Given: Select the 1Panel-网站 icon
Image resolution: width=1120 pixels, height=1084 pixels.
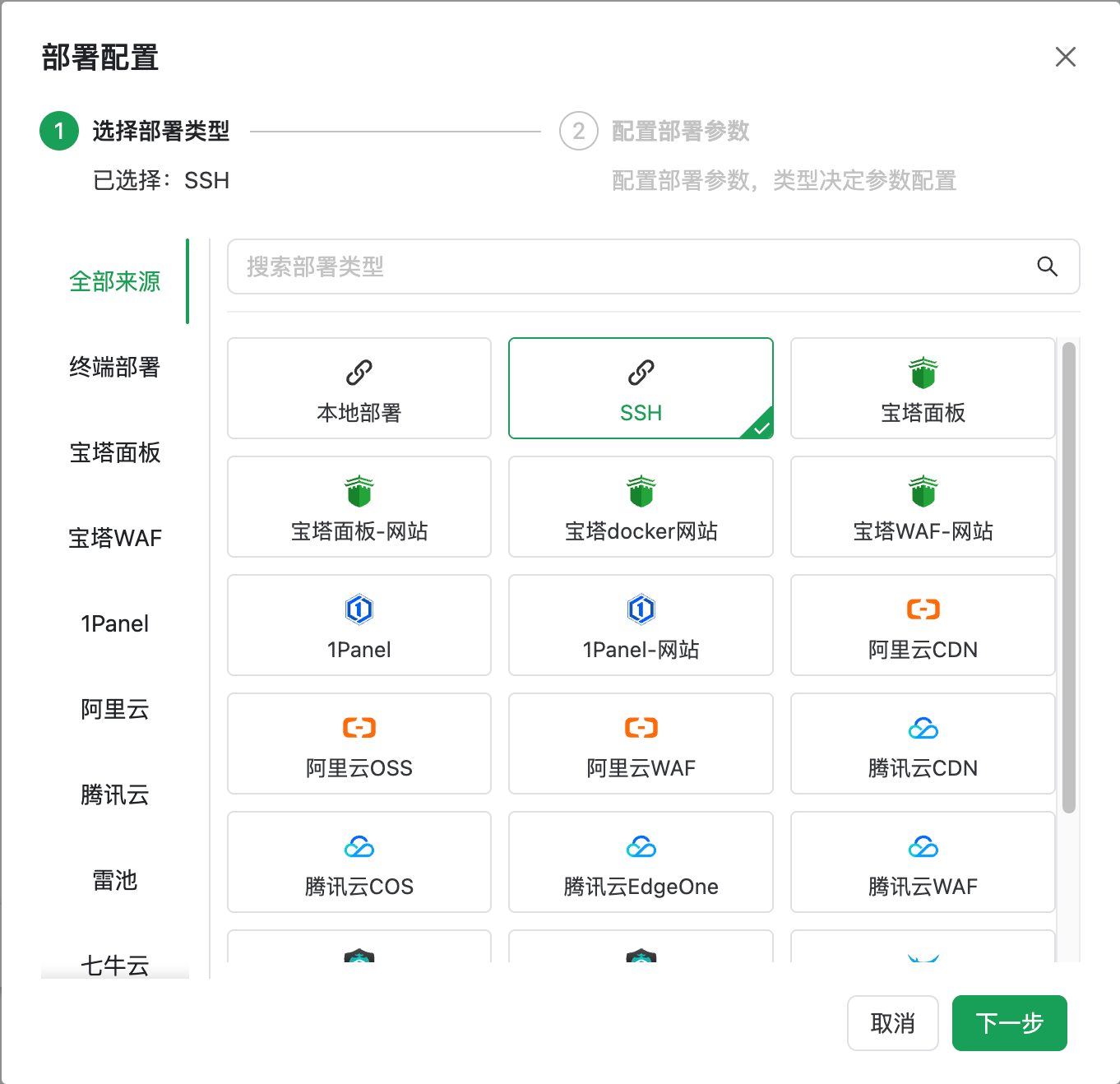Looking at the screenshot, I should point(641,609).
